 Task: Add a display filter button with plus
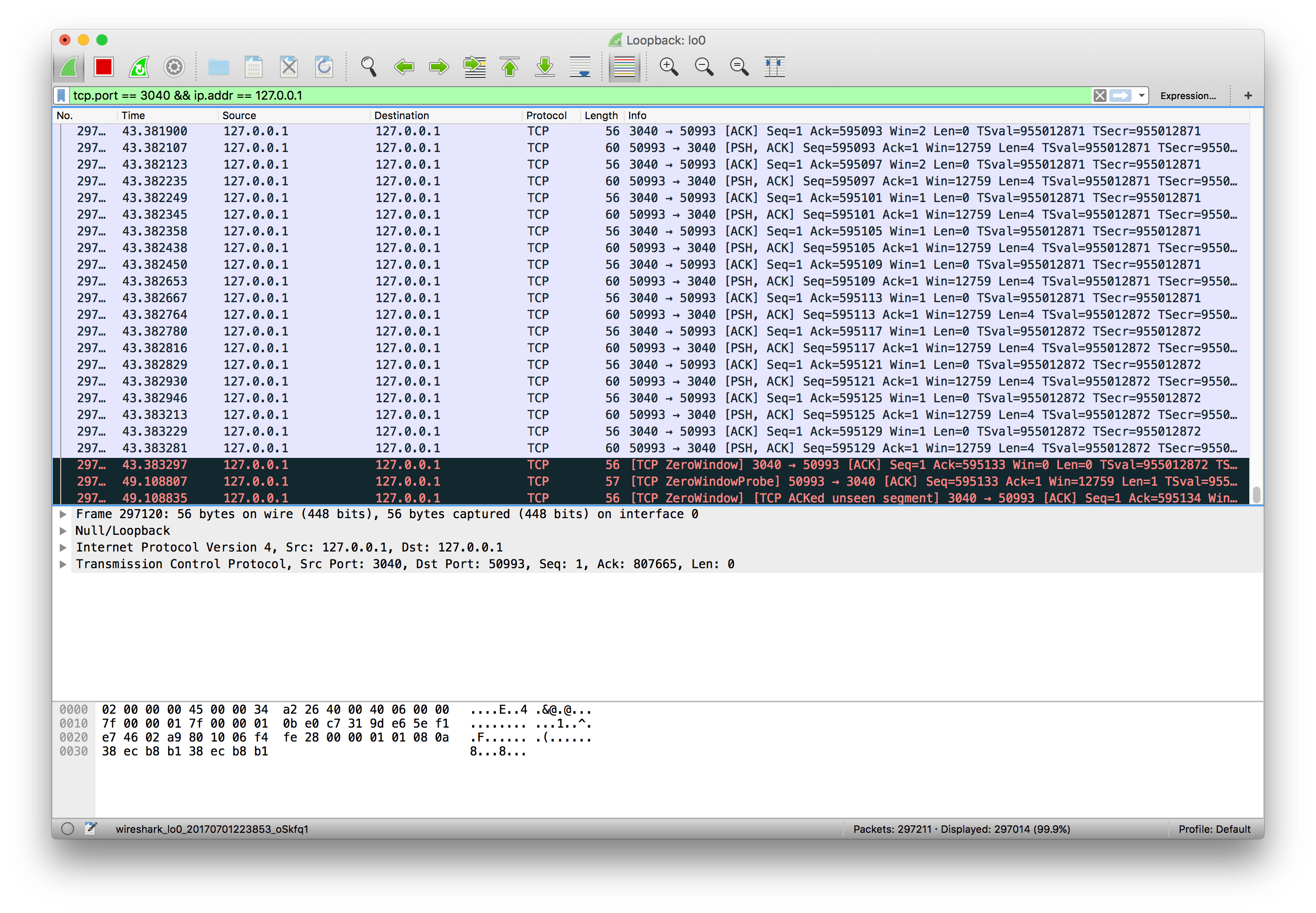(x=1248, y=95)
